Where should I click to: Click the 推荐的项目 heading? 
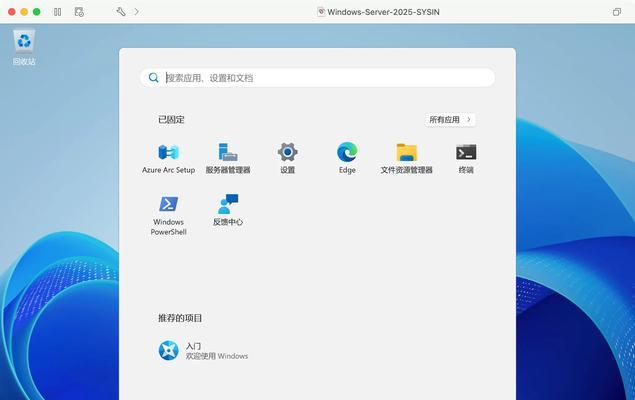pyautogui.click(x=180, y=318)
